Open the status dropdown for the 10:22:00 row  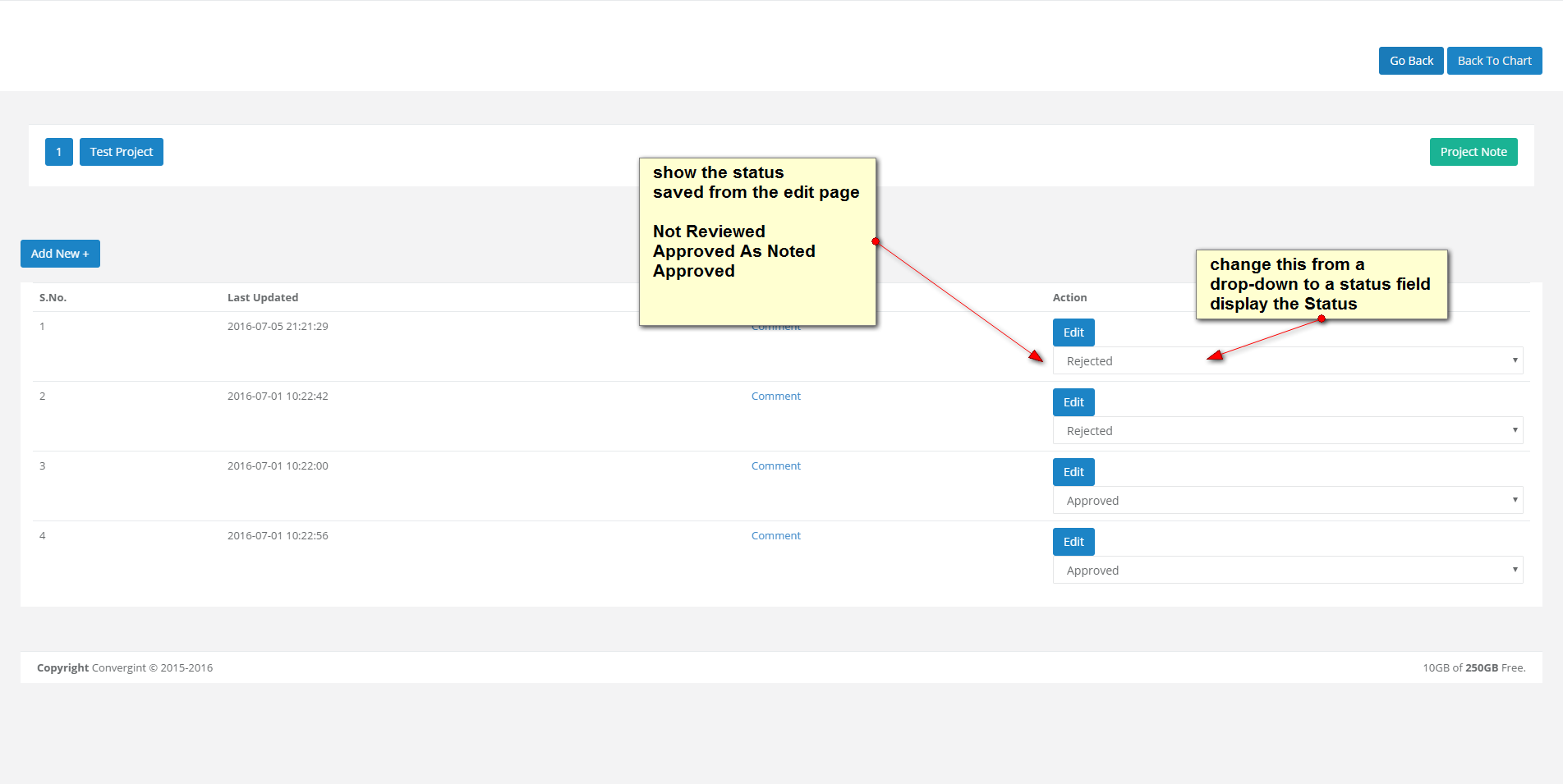click(x=1288, y=500)
